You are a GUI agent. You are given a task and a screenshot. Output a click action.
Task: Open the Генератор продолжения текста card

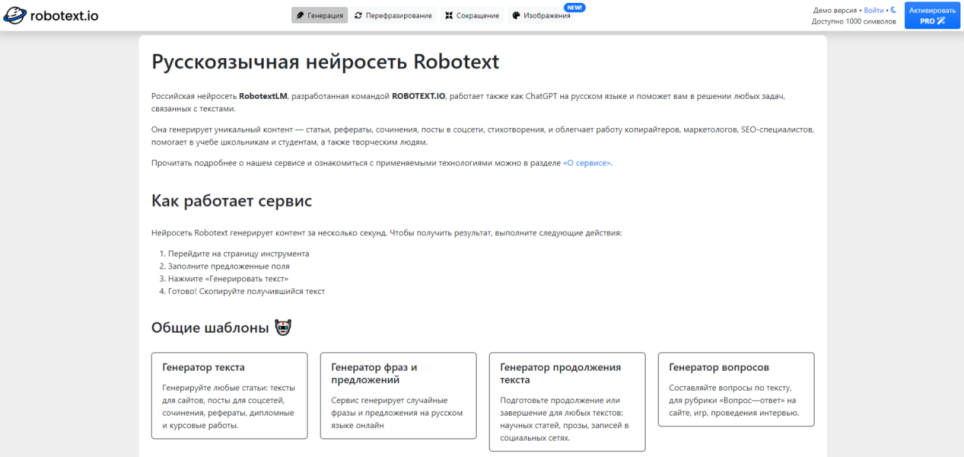click(567, 402)
